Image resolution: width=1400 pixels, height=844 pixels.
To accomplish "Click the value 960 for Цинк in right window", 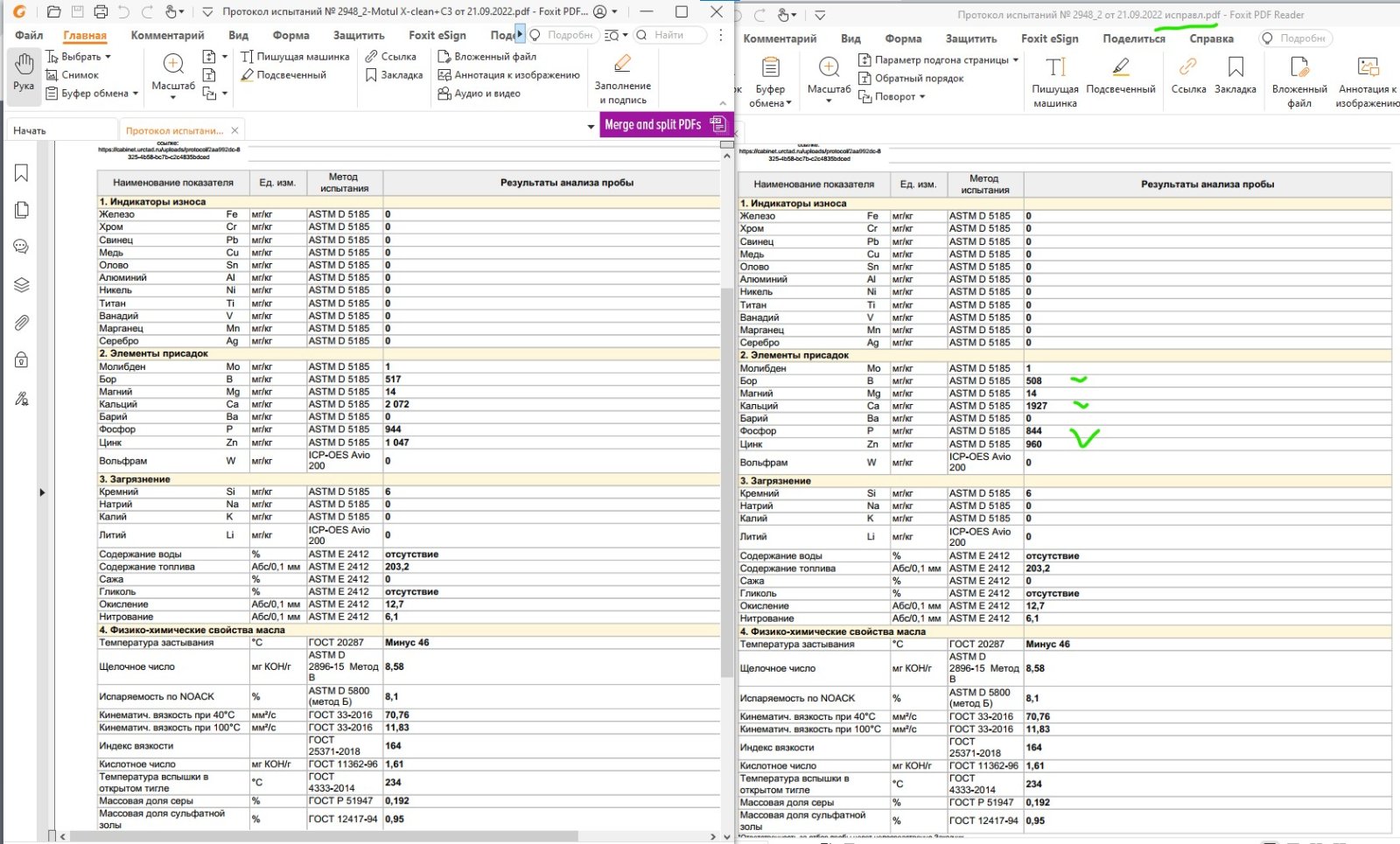I will [x=1033, y=444].
